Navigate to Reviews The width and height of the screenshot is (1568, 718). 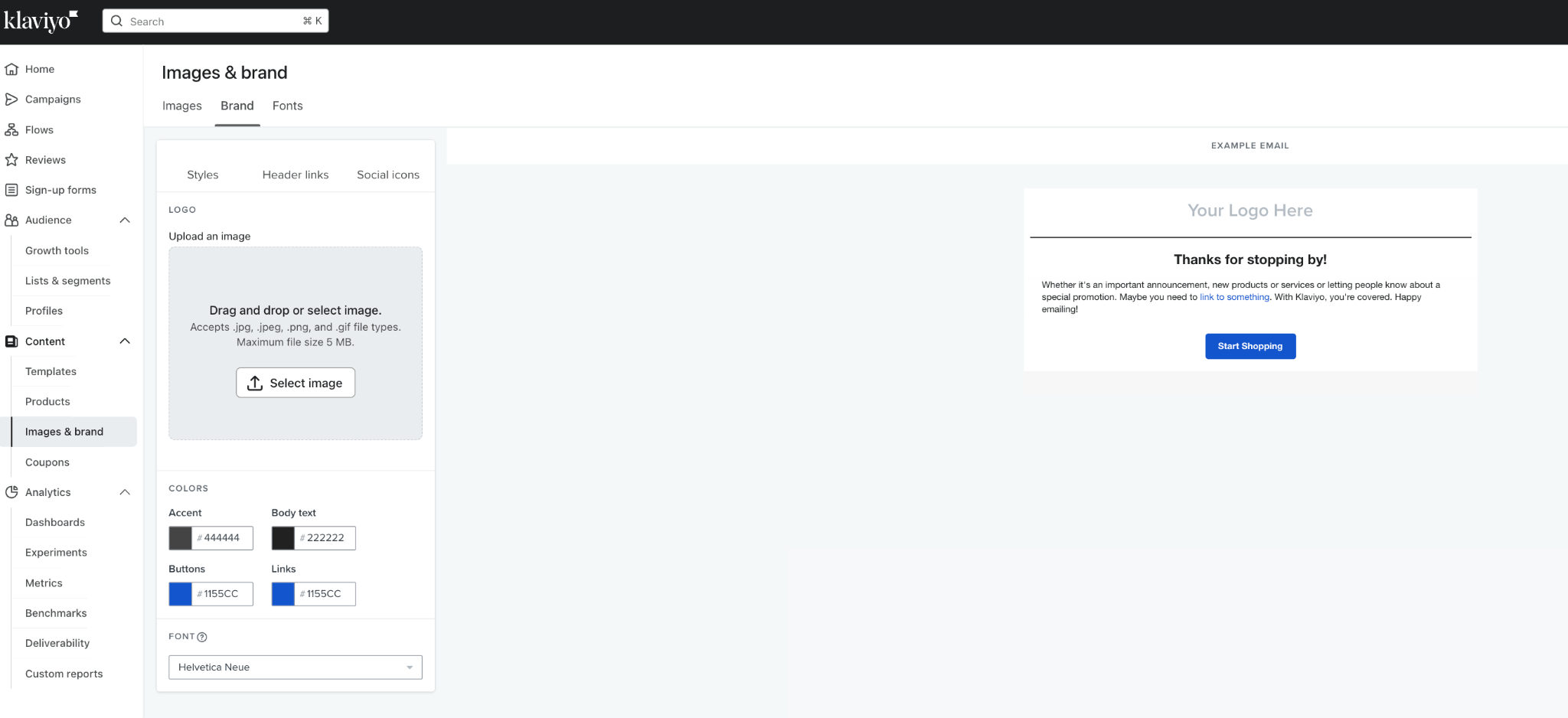coord(45,160)
